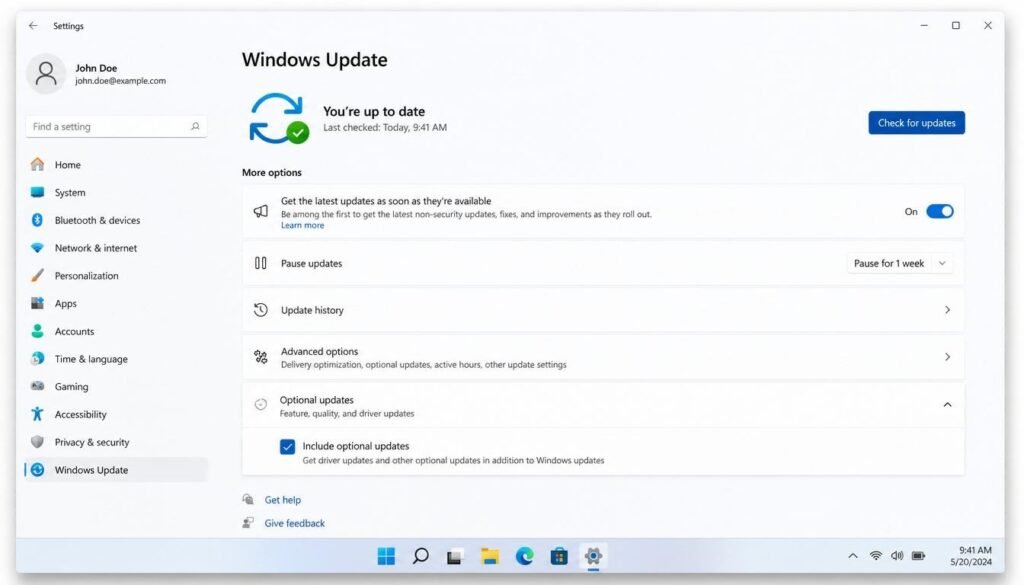Show hidden tray icons chevron

[x=852, y=556]
